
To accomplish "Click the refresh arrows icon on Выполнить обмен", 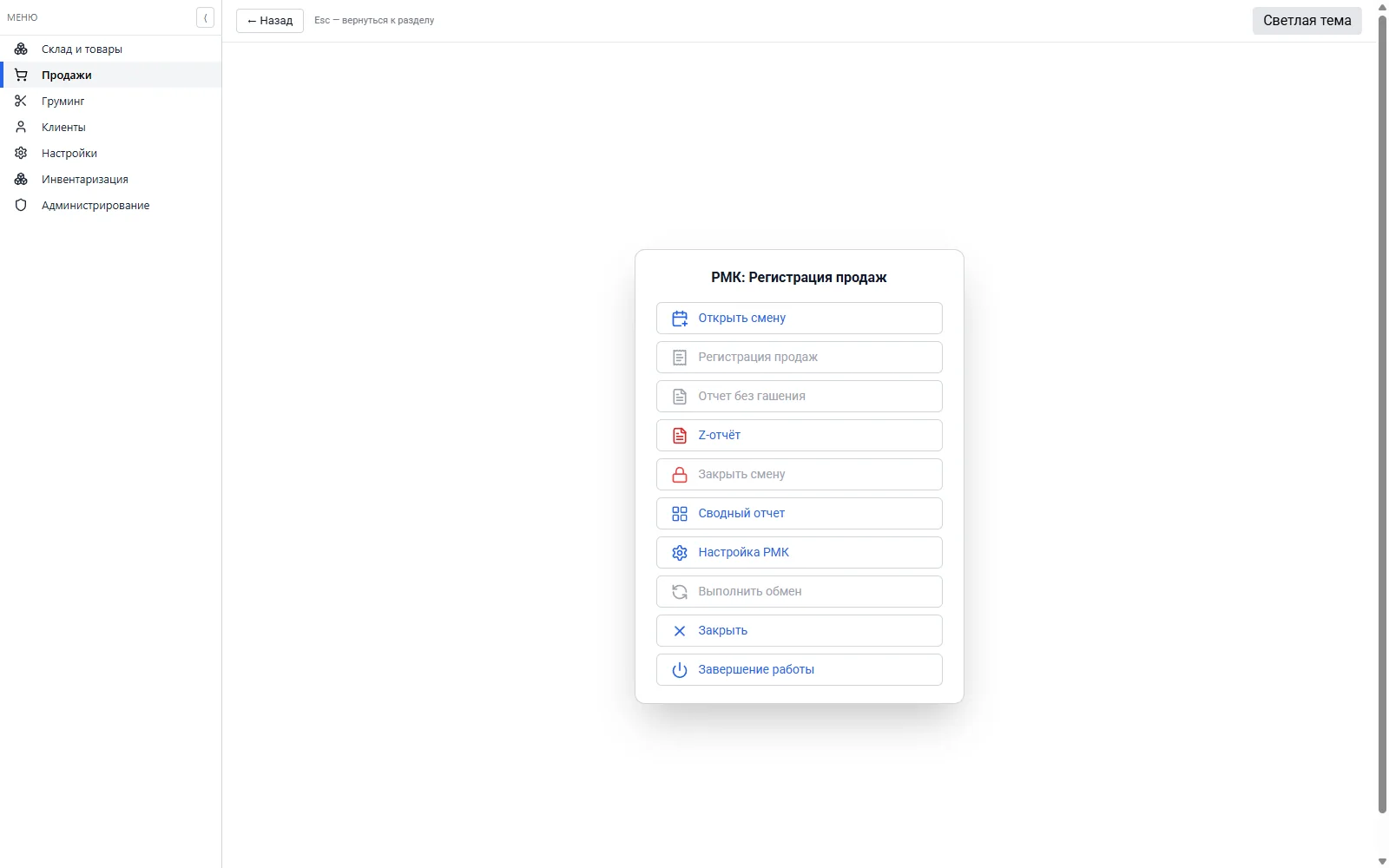I will [x=680, y=592].
